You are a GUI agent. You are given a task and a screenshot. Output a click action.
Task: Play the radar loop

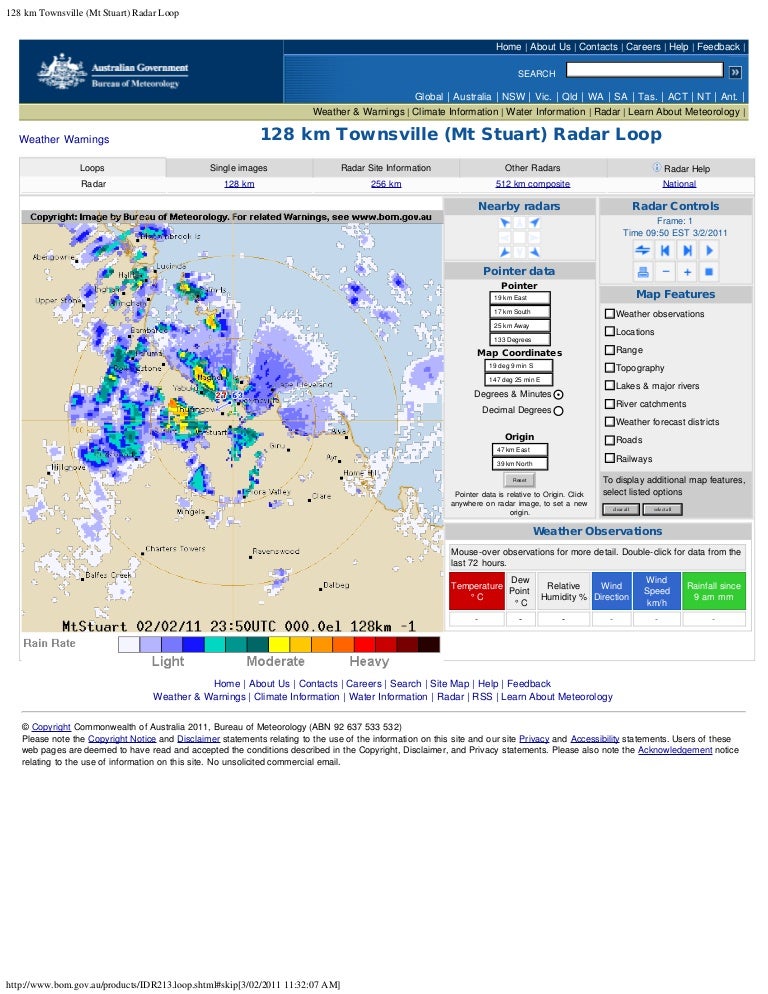point(710,250)
